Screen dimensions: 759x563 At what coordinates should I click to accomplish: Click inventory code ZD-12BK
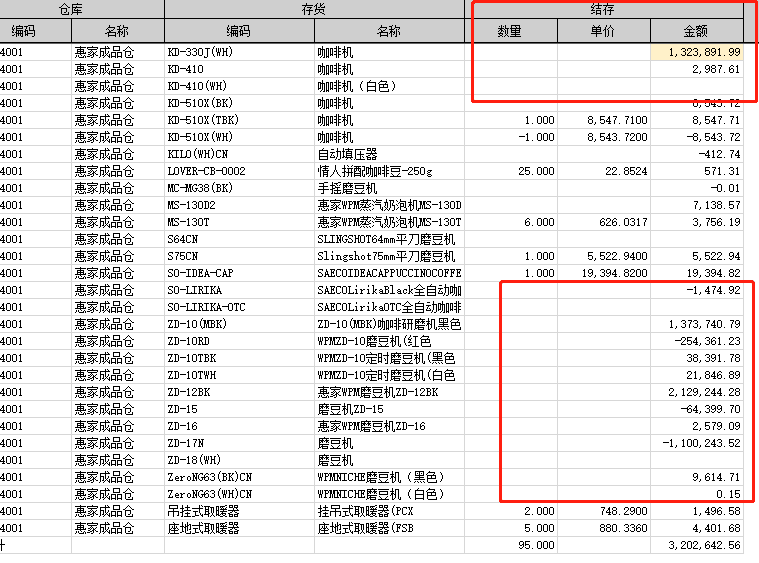[239, 392]
